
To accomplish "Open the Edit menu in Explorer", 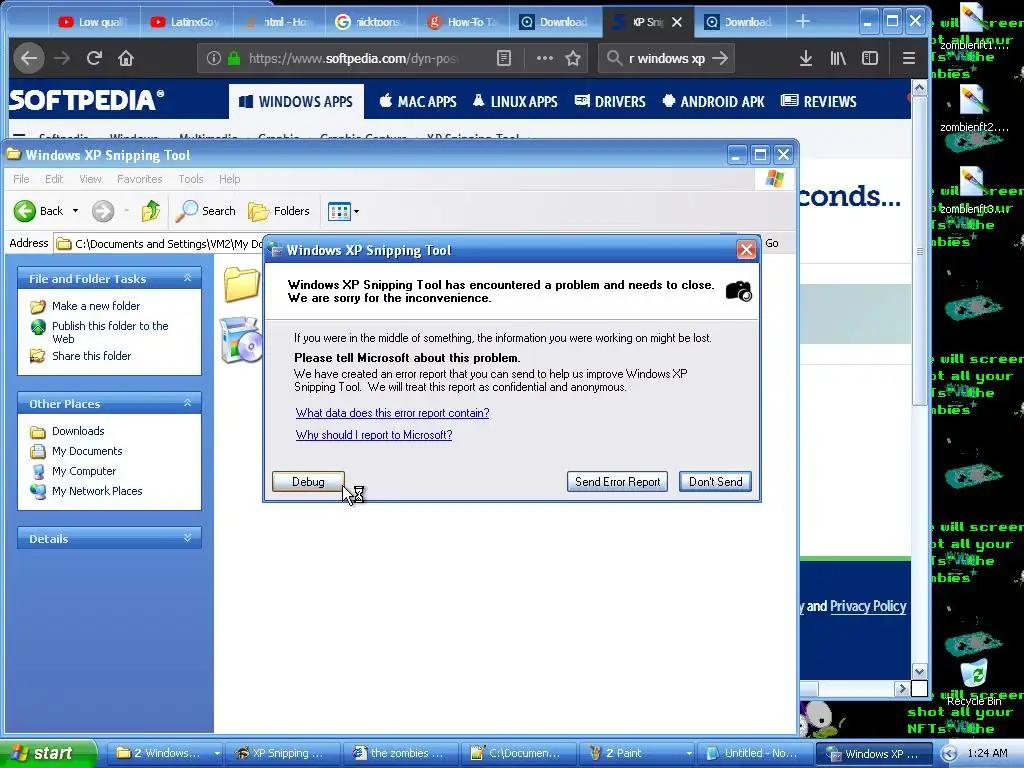I will 54,179.
